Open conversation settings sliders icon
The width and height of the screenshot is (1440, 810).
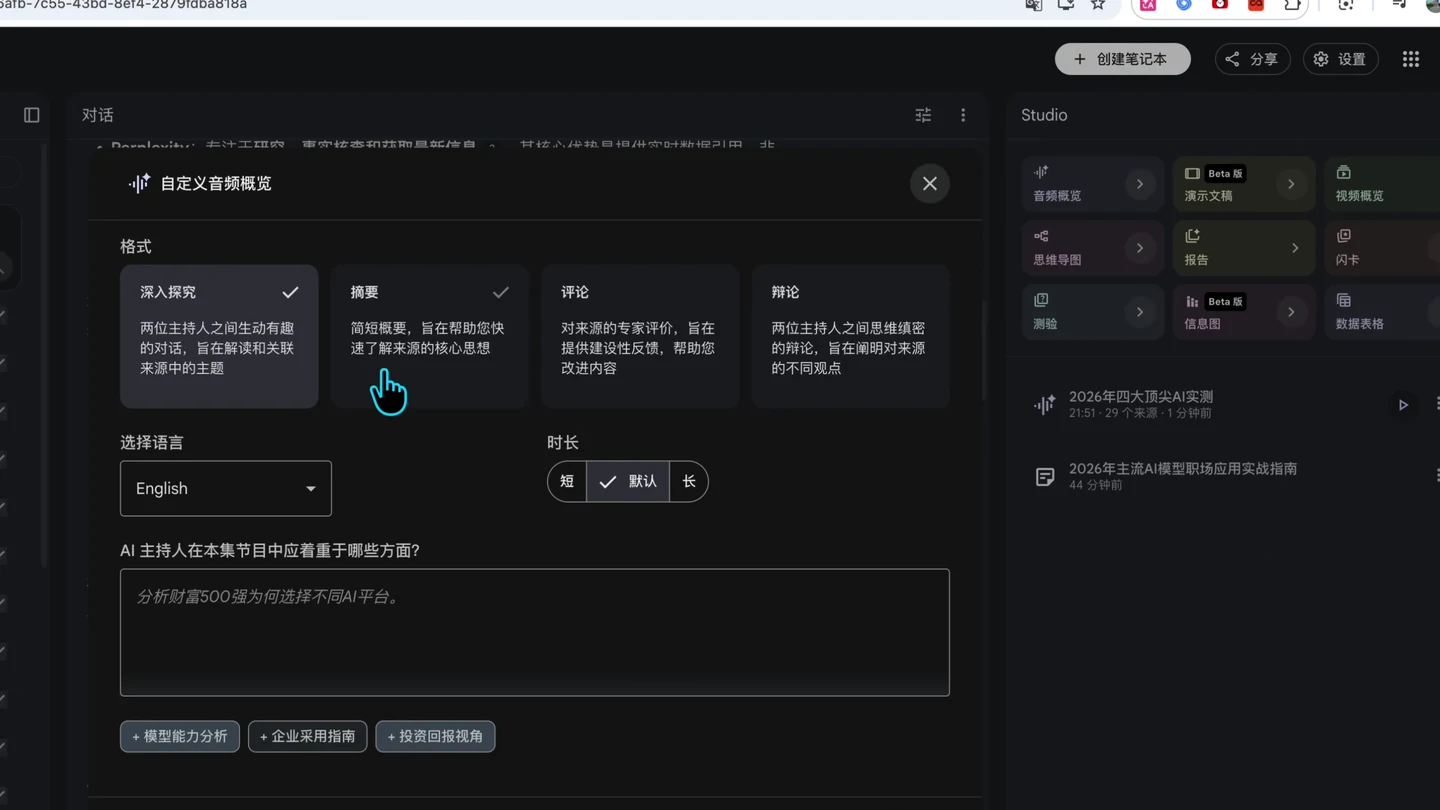(923, 115)
